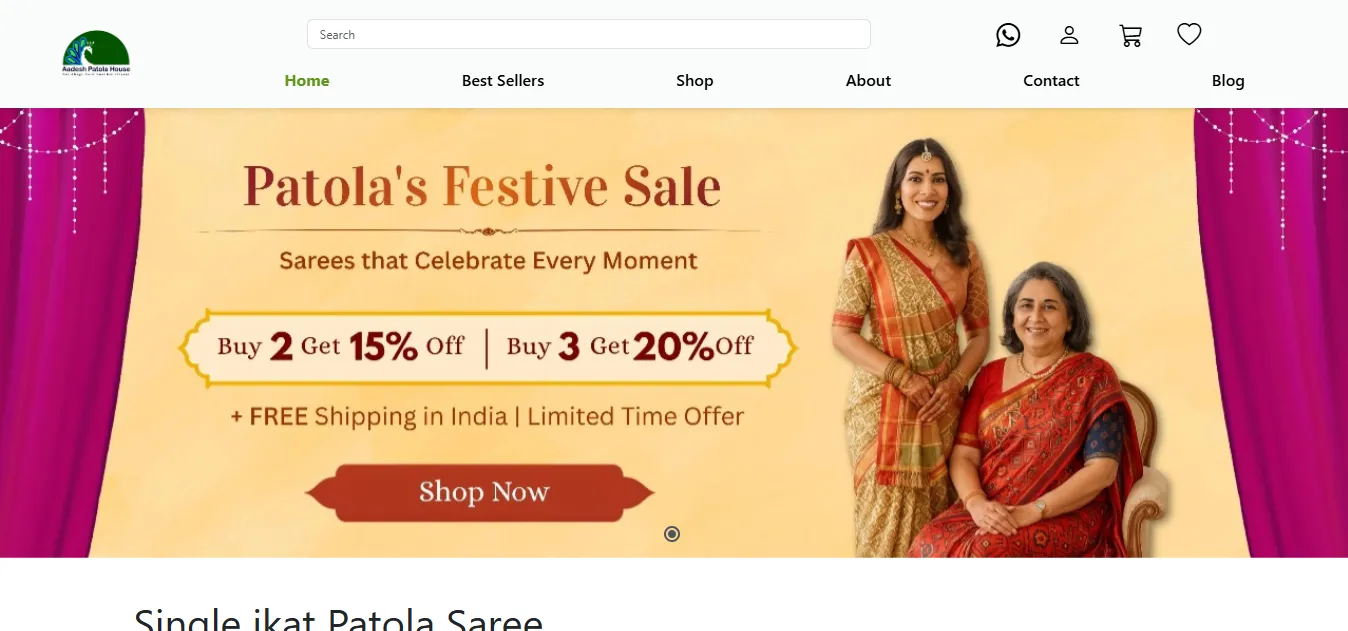Screen dimensions: 1348x631
Task: Visit the About page link
Action: pyautogui.click(x=868, y=81)
